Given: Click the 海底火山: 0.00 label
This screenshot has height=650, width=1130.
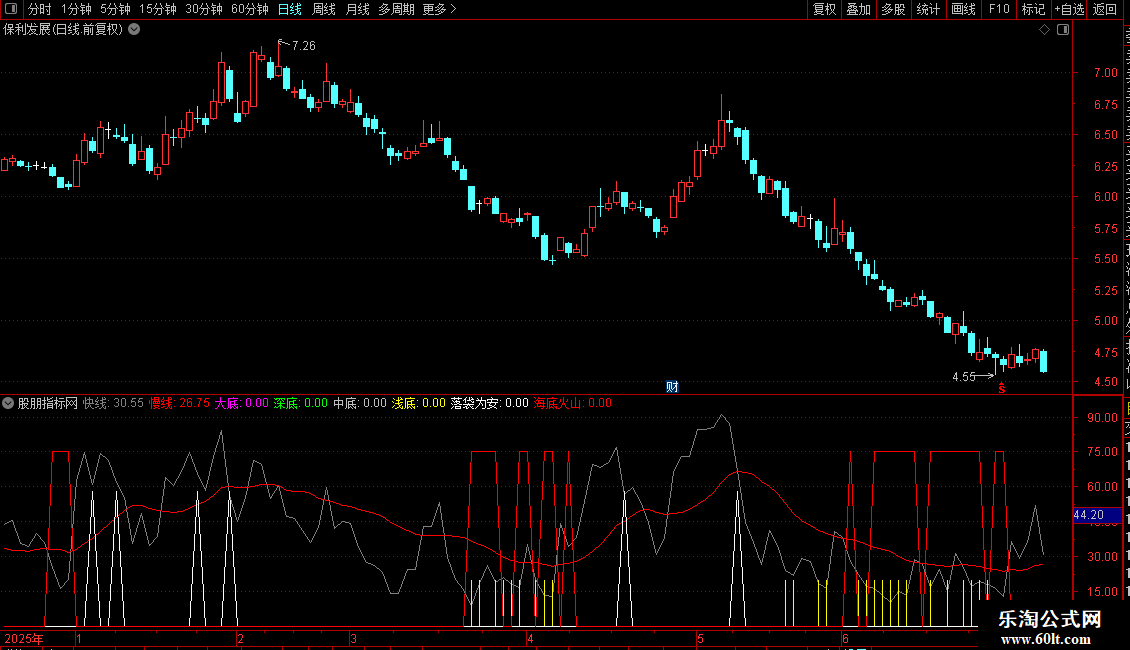Looking at the screenshot, I should pyautogui.click(x=572, y=403).
